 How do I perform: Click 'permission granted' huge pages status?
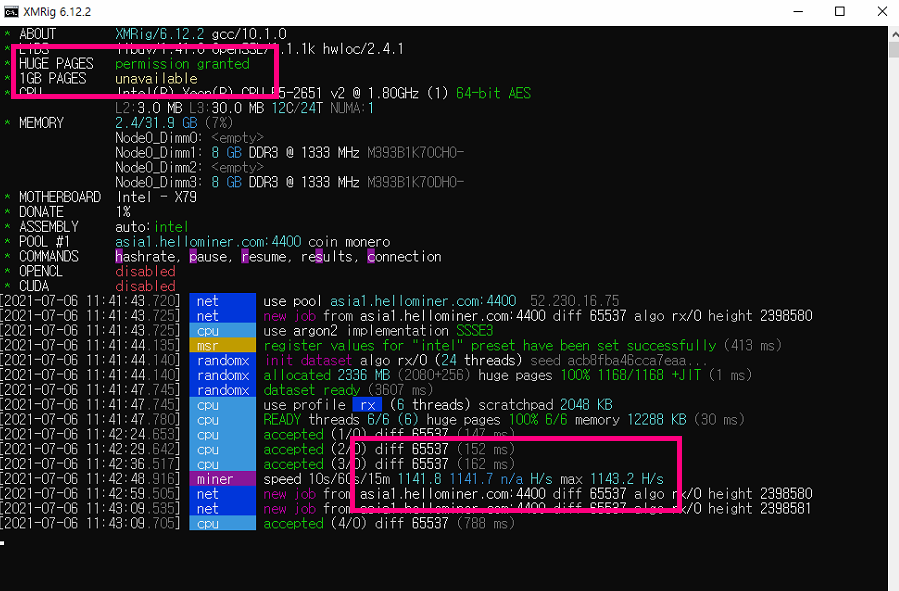[x=182, y=64]
